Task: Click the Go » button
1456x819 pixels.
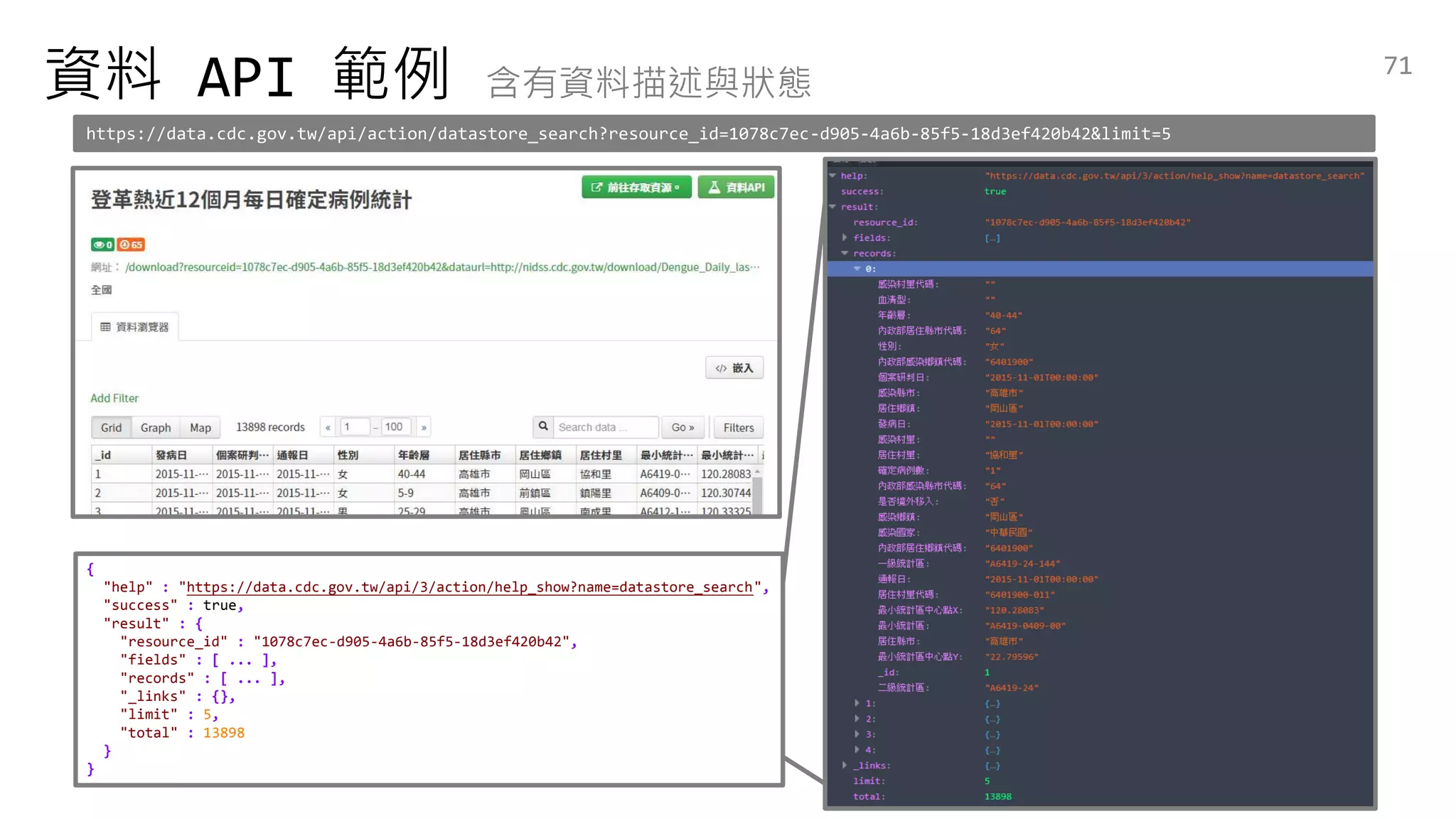Action: [682, 427]
